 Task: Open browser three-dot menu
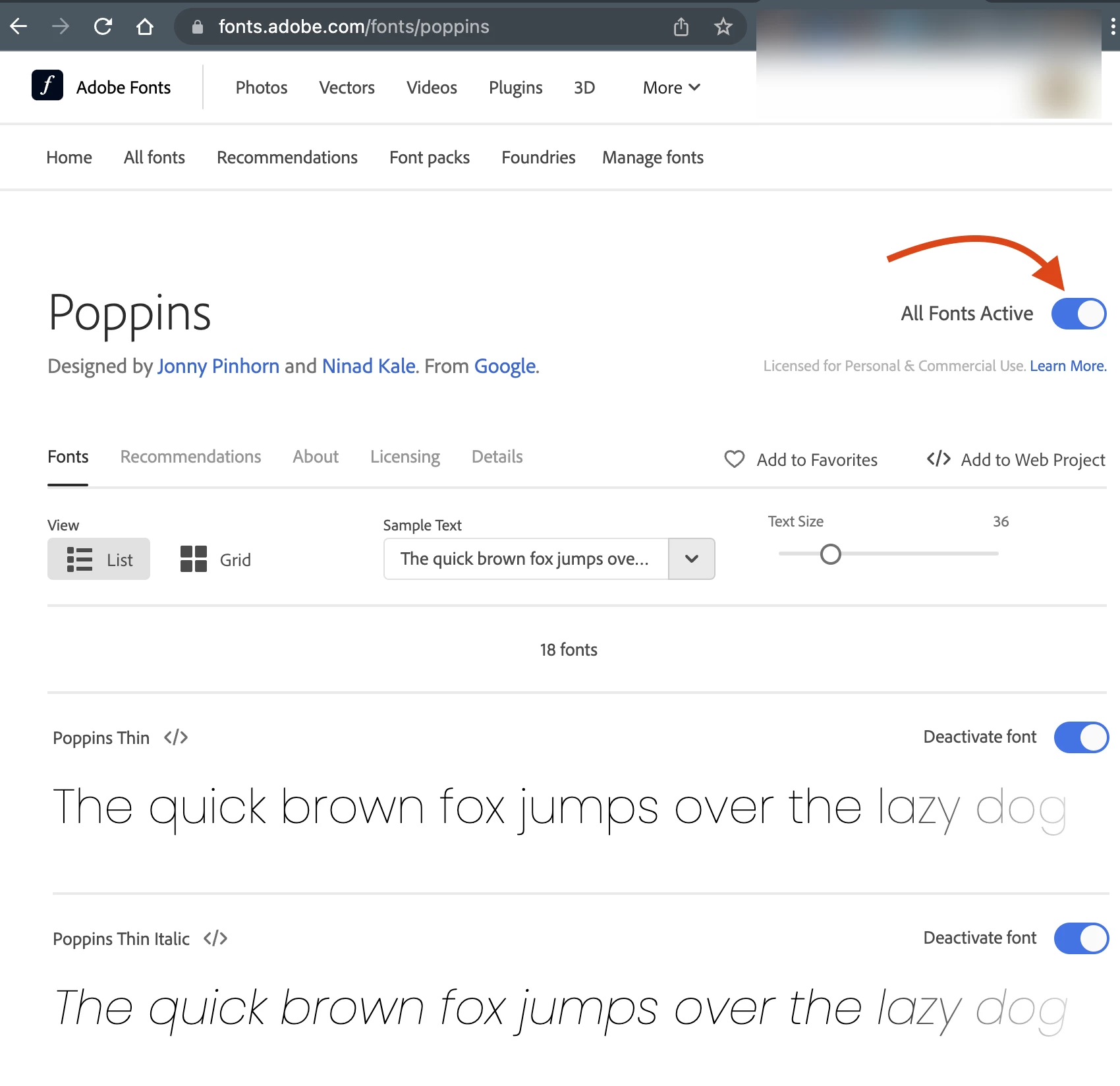(1113, 26)
